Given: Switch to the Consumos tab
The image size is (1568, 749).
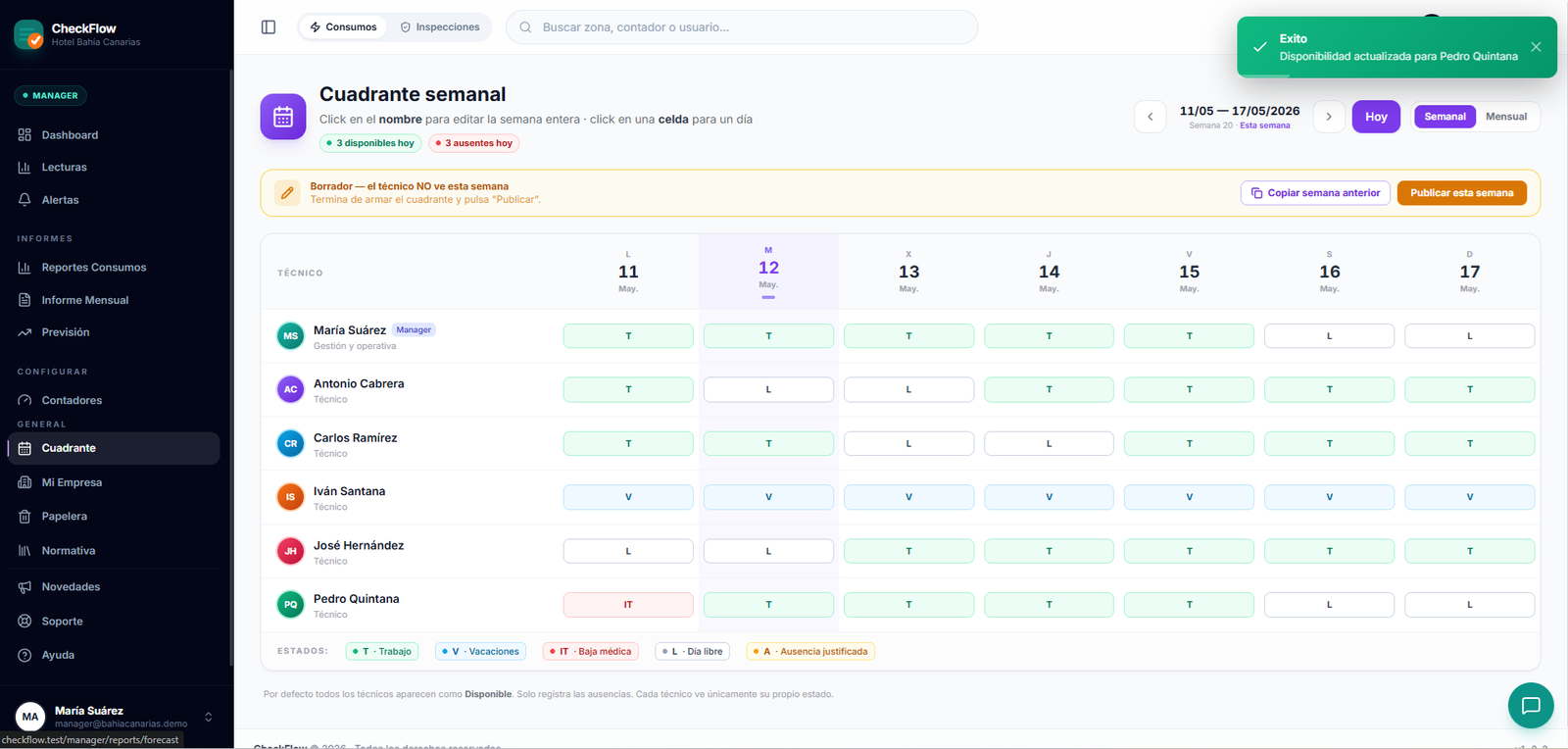Looking at the screenshot, I should (x=344, y=27).
